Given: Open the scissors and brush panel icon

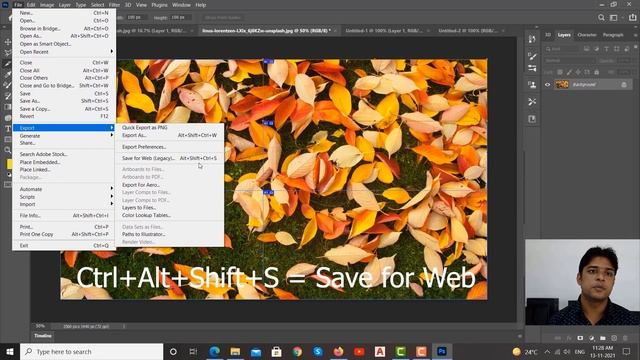Looking at the screenshot, I should pos(532,102).
